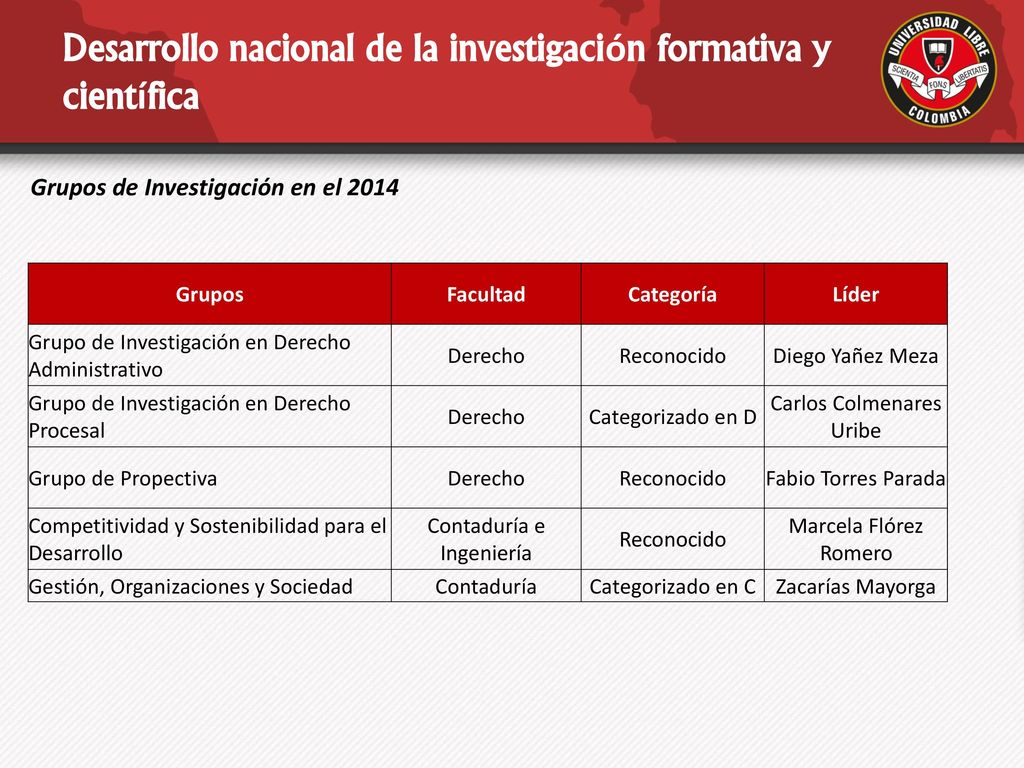Select leader 'Marcela Flórez Romero'
1024x768 pixels.
856,539
